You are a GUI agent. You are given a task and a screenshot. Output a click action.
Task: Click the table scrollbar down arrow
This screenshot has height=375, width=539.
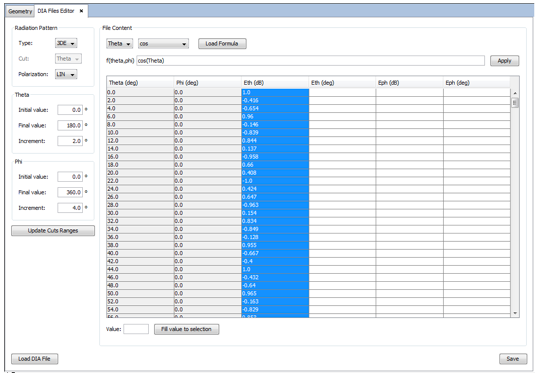pyautogui.click(x=515, y=313)
